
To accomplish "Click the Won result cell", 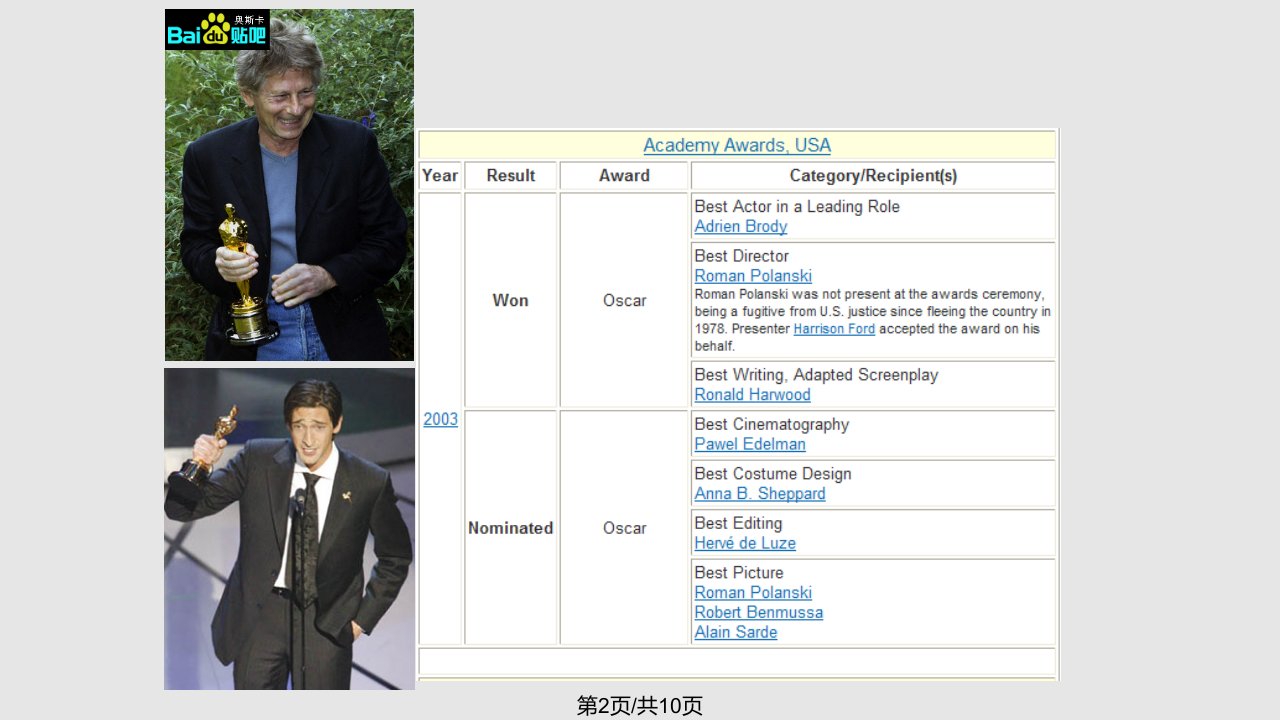I will tap(511, 300).
